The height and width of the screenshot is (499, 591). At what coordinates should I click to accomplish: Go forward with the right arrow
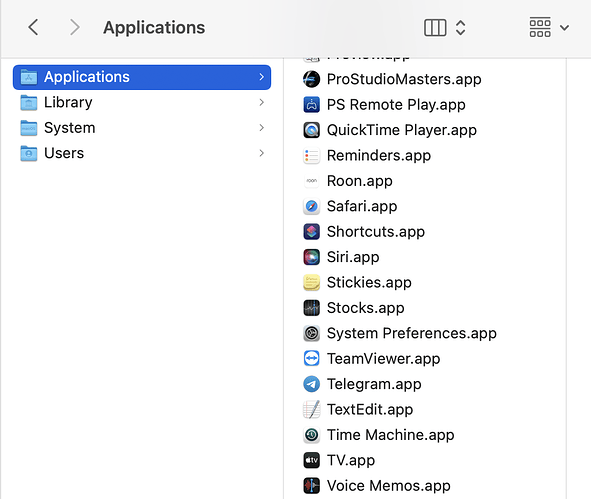(x=75, y=28)
